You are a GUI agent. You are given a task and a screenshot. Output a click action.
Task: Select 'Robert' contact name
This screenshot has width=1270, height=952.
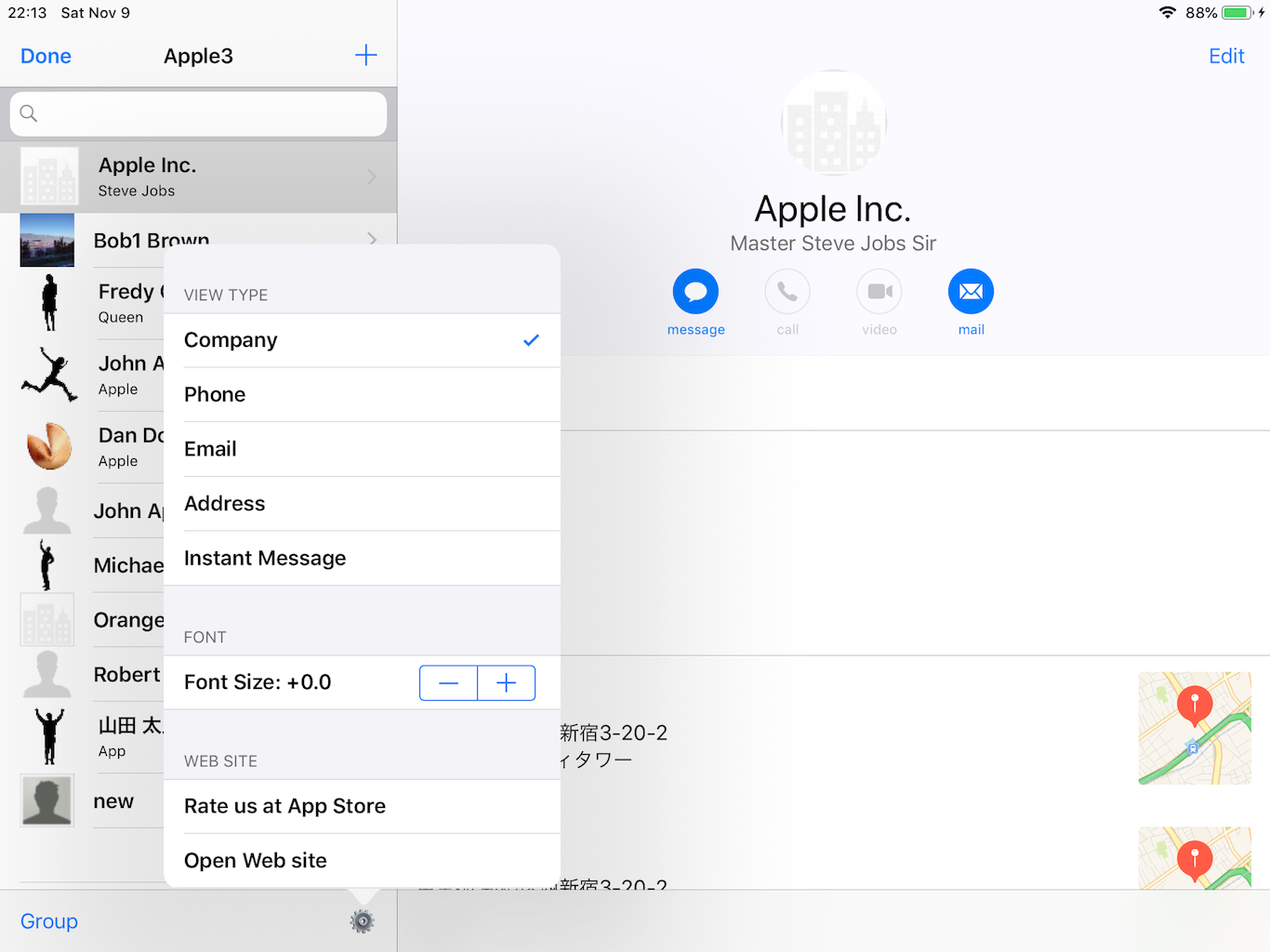tap(127, 675)
